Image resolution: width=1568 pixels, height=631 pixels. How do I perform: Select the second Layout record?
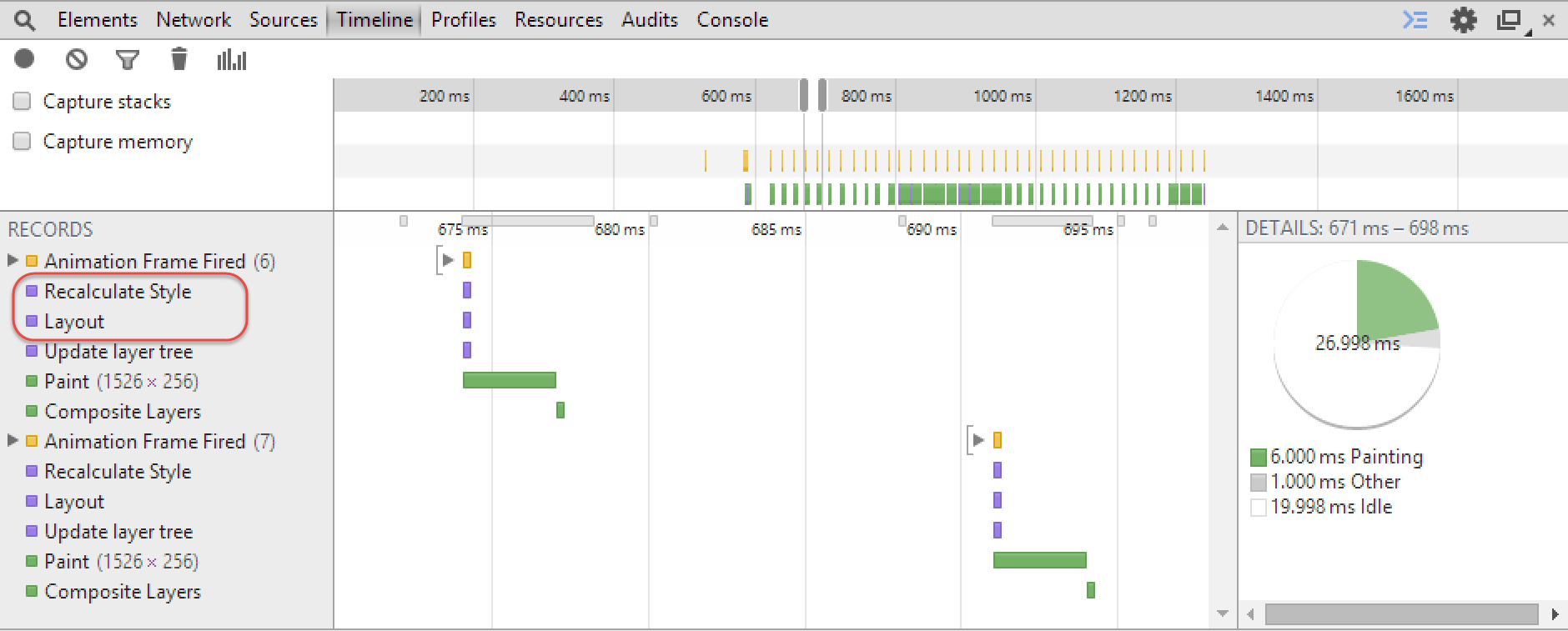click(74, 501)
